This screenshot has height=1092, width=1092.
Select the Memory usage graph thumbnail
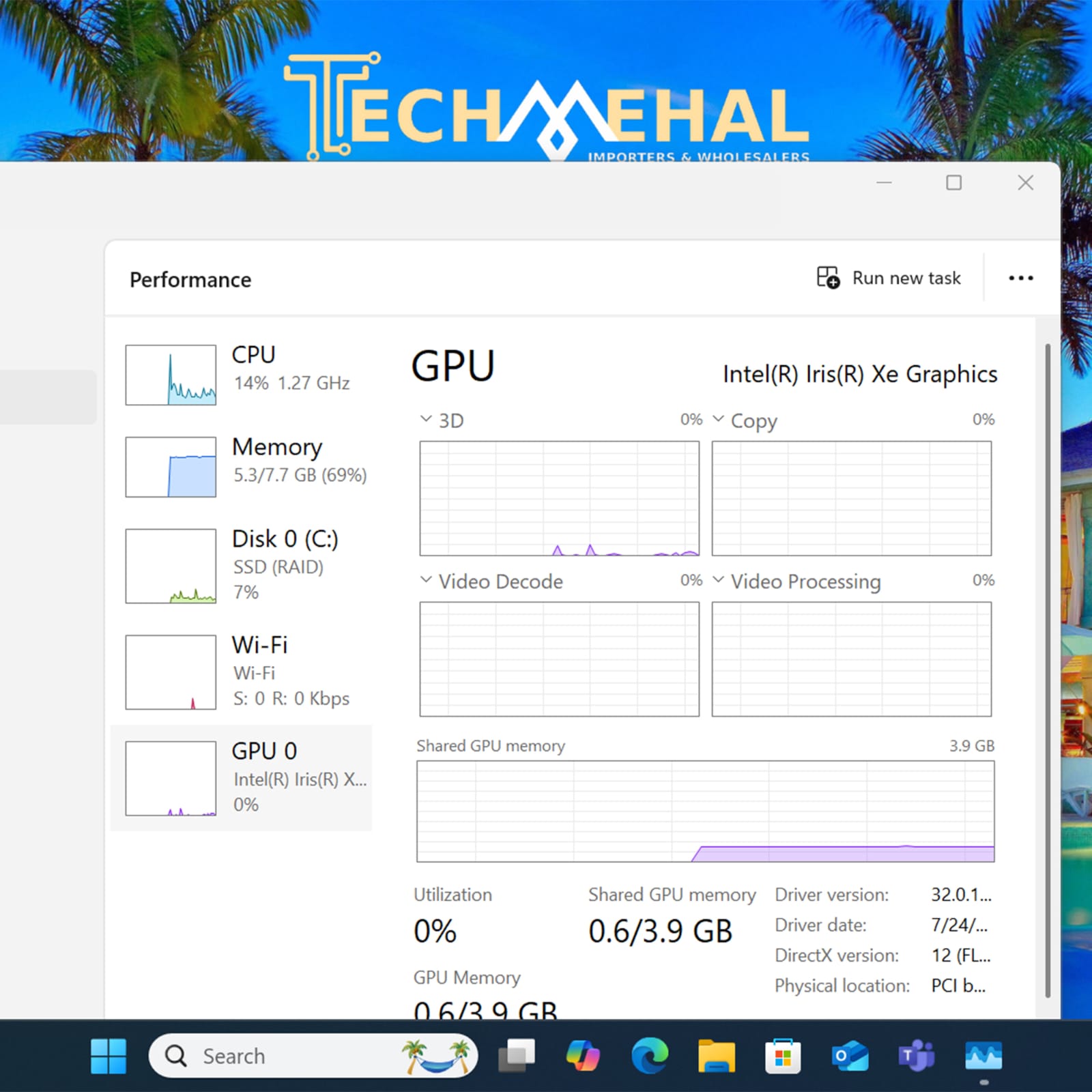coord(171,467)
